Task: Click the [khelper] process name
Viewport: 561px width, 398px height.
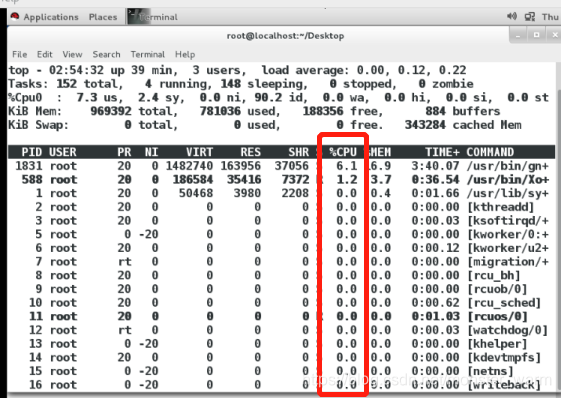Action: [x=497, y=344]
